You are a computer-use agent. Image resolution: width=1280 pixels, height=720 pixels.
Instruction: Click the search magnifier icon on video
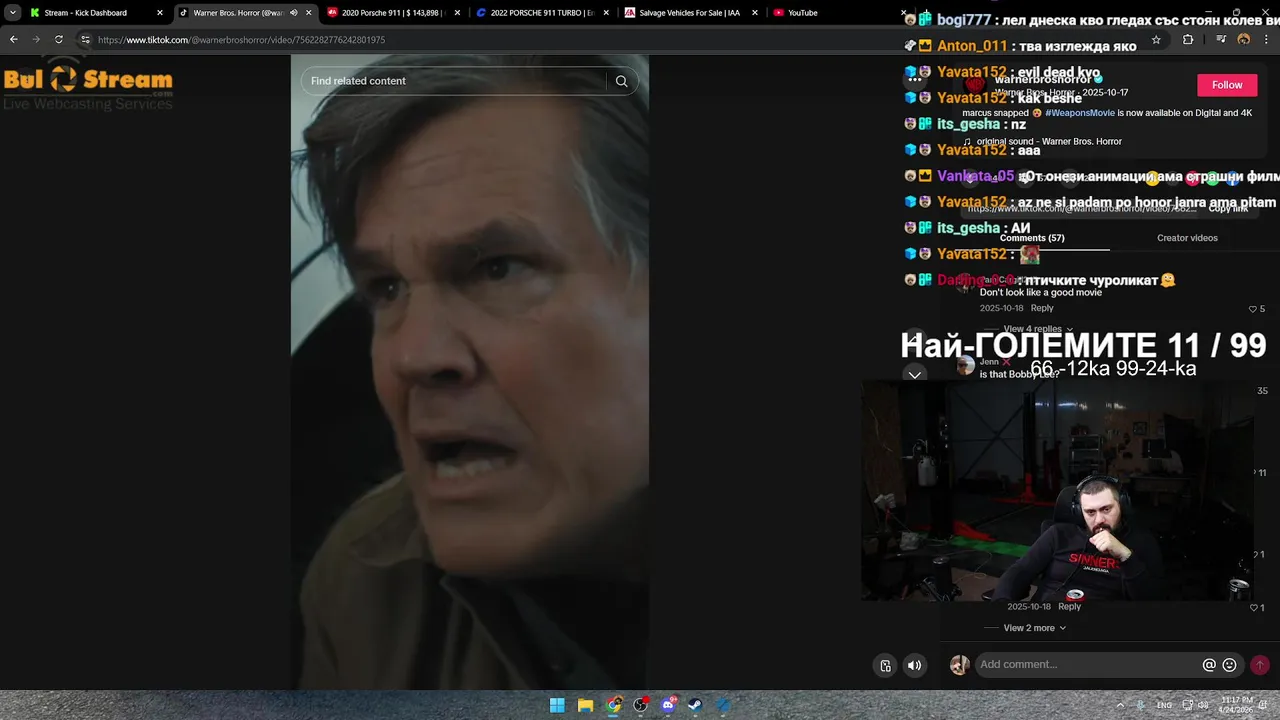621,81
